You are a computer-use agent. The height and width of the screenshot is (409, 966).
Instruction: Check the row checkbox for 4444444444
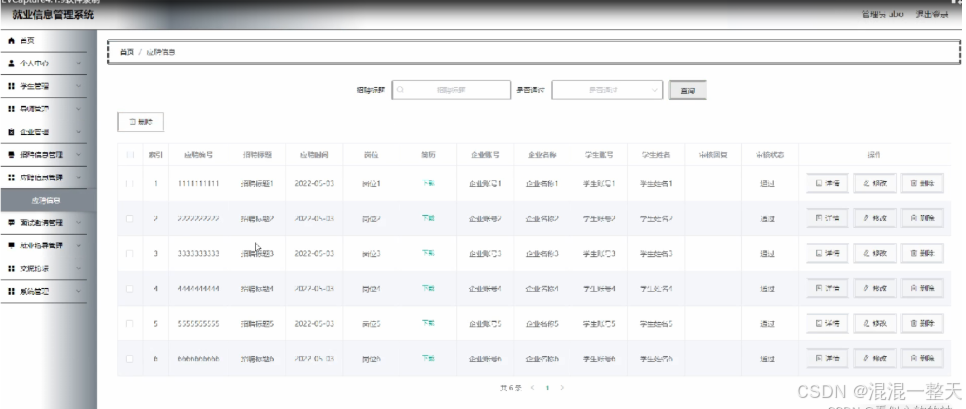pos(129,288)
